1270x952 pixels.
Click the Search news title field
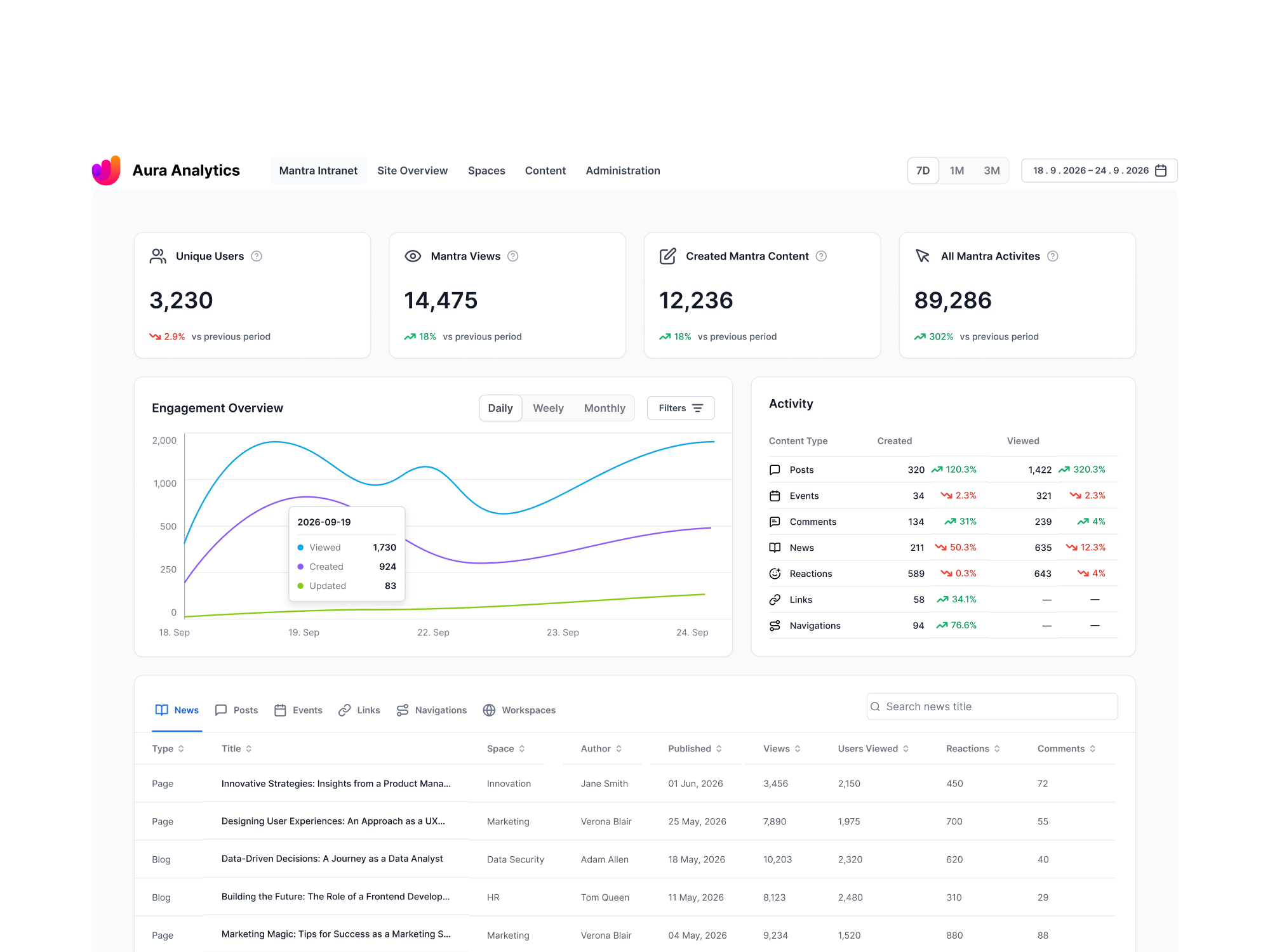pos(992,706)
